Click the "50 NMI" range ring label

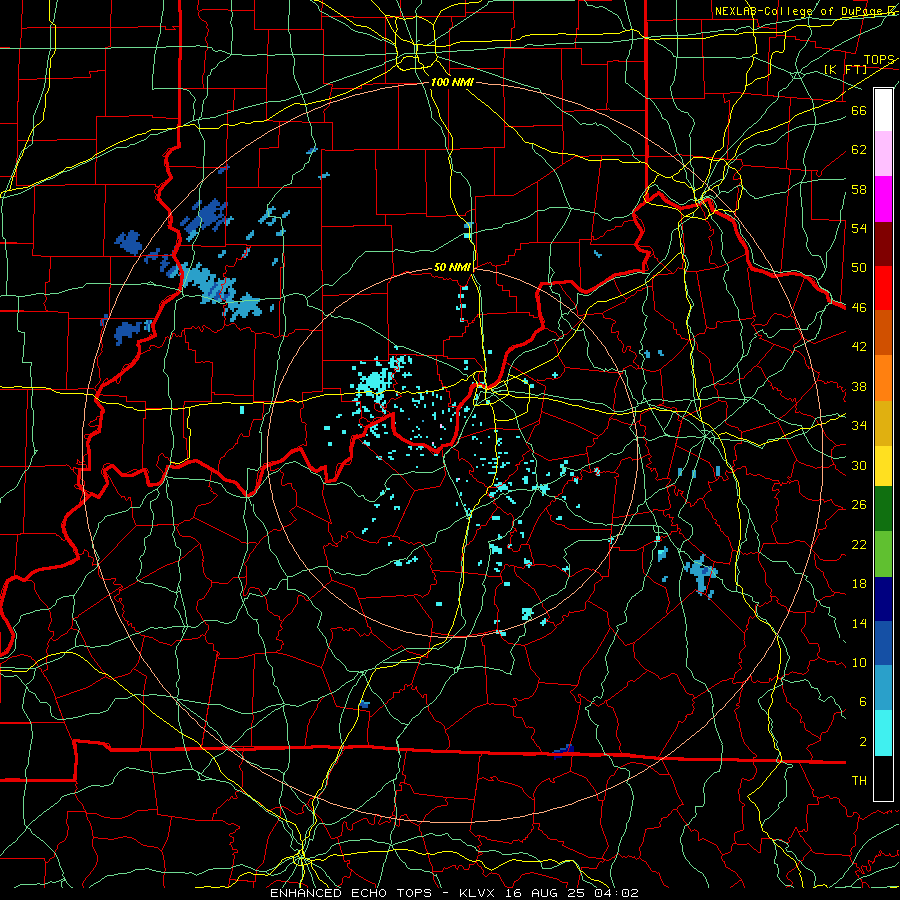pos(452,267)
